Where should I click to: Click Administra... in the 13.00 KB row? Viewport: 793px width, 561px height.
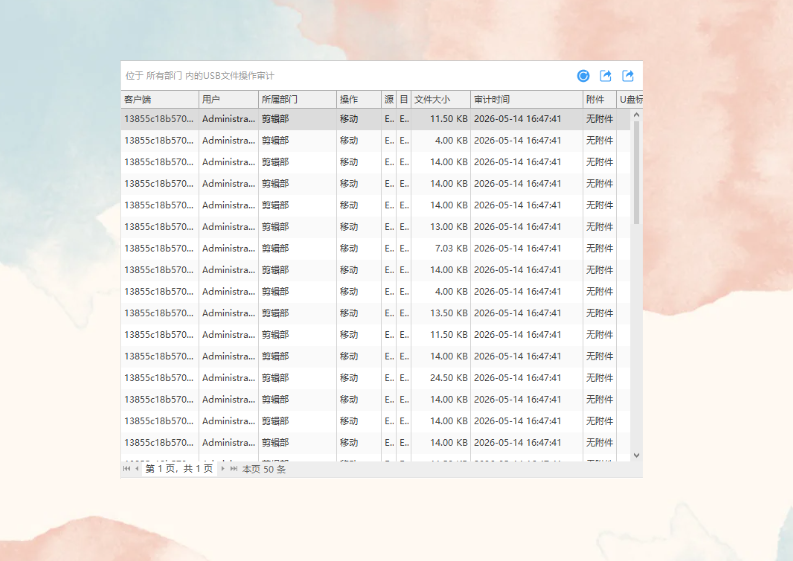point(229,227)
